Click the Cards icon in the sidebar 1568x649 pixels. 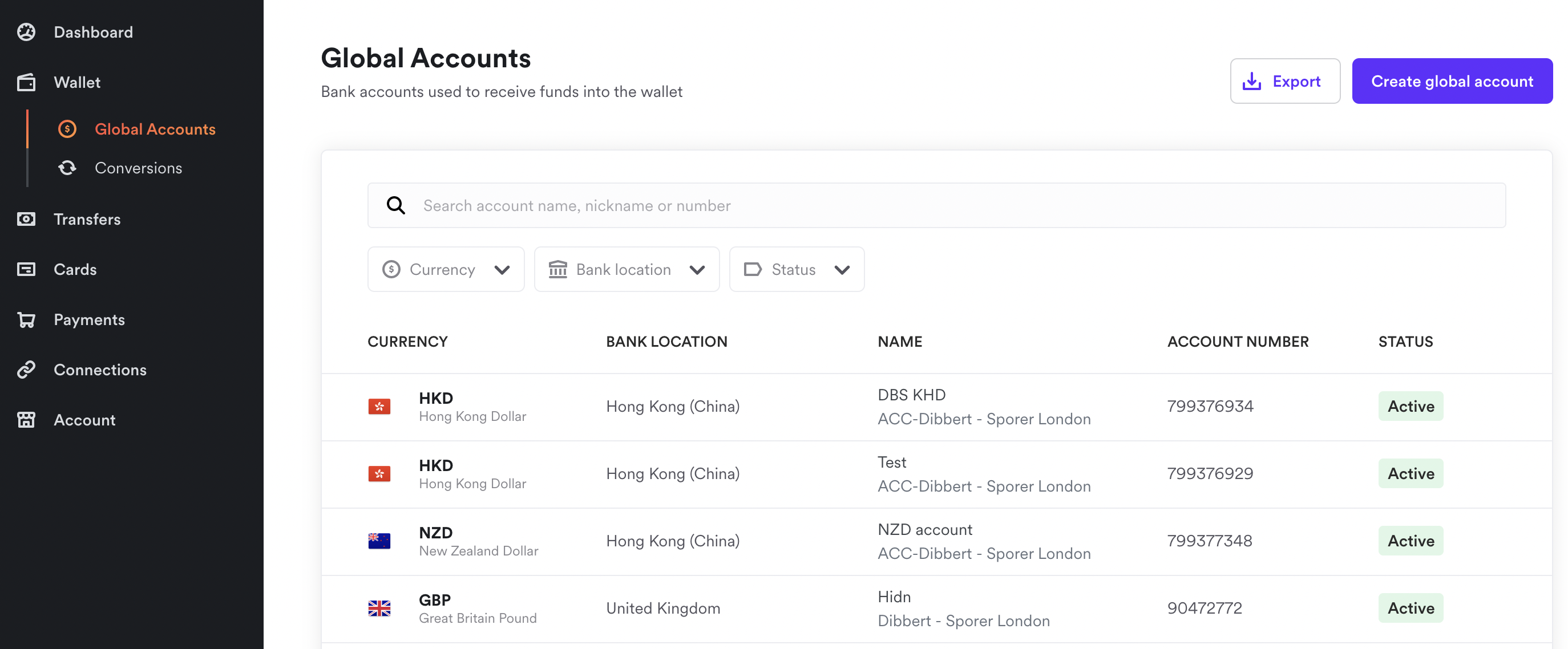tap(27, 269)
